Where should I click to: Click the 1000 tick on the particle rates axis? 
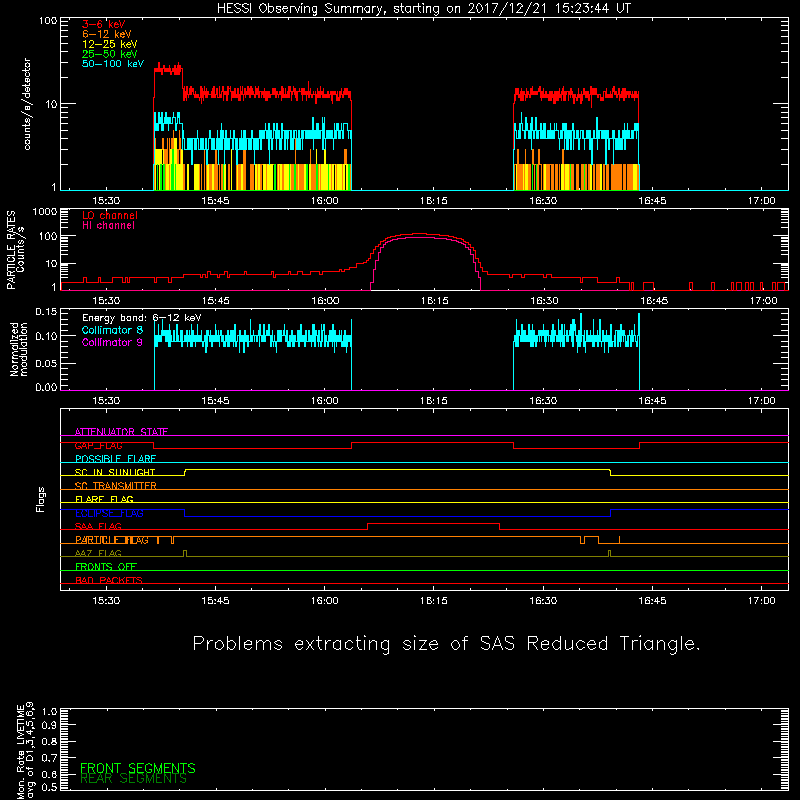(45, 211)
